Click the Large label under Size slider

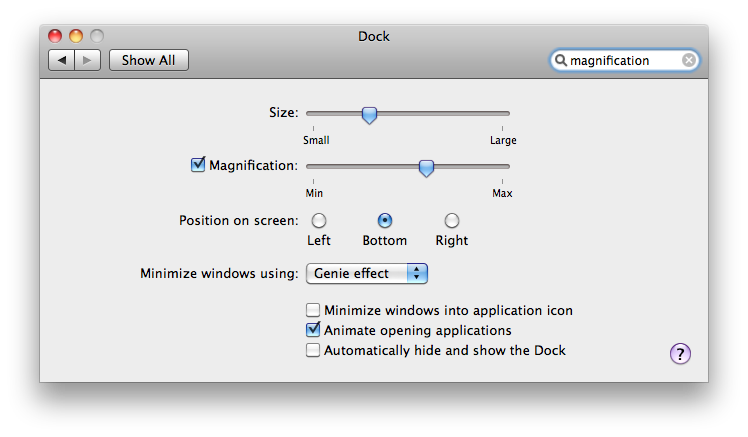503,140
